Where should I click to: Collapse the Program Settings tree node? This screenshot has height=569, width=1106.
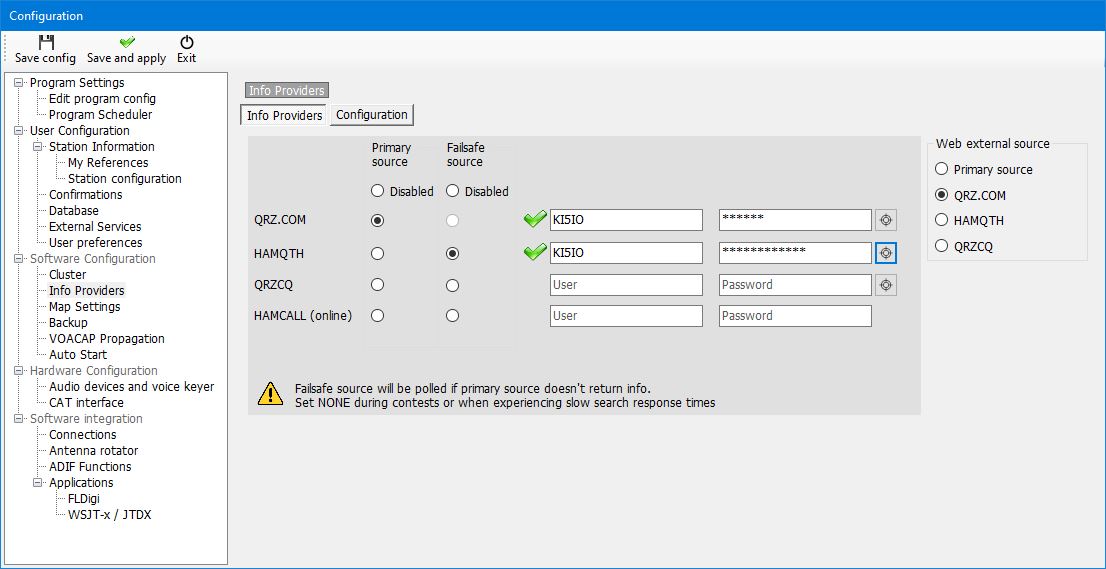[18, 82]
